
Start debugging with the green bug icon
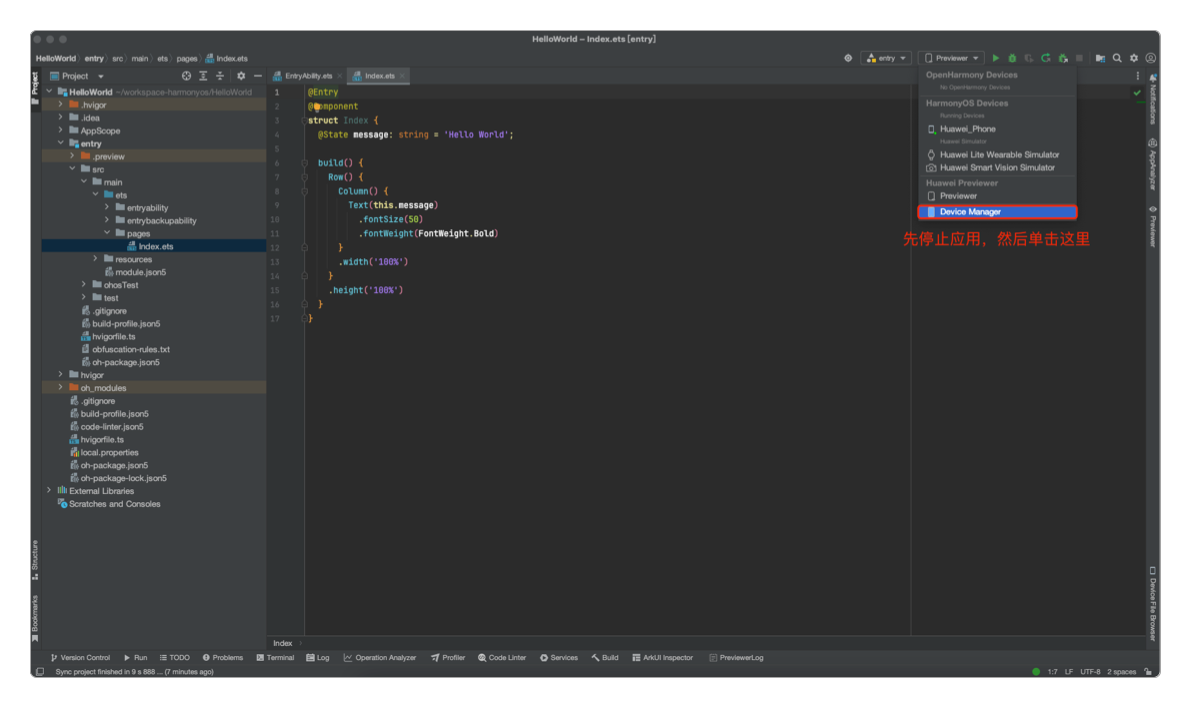pyautogui.click(x=1013, y=58)
